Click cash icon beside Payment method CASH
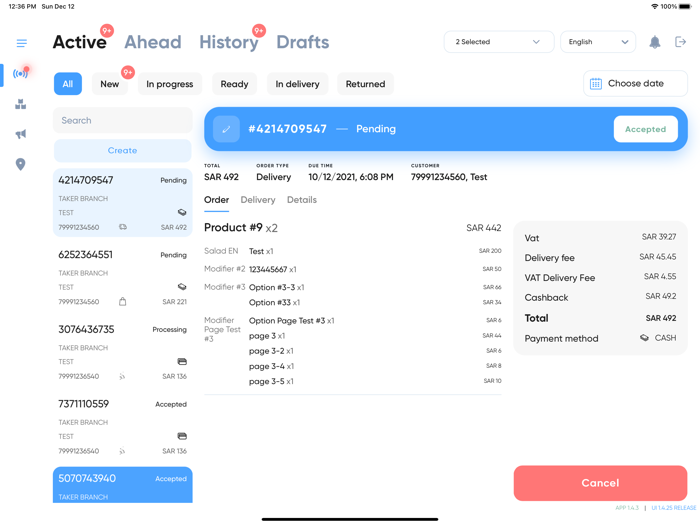This screenshot has height=525, width=700. click(x=644, y=338)
